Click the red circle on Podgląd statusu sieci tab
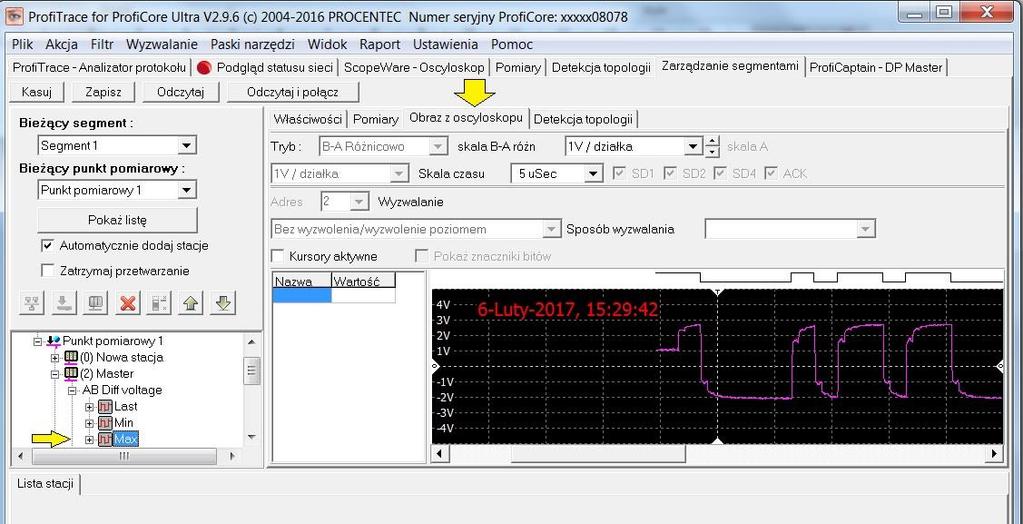Image resolution: width=1023 pixels, height=524 pixels. [205, 67]
